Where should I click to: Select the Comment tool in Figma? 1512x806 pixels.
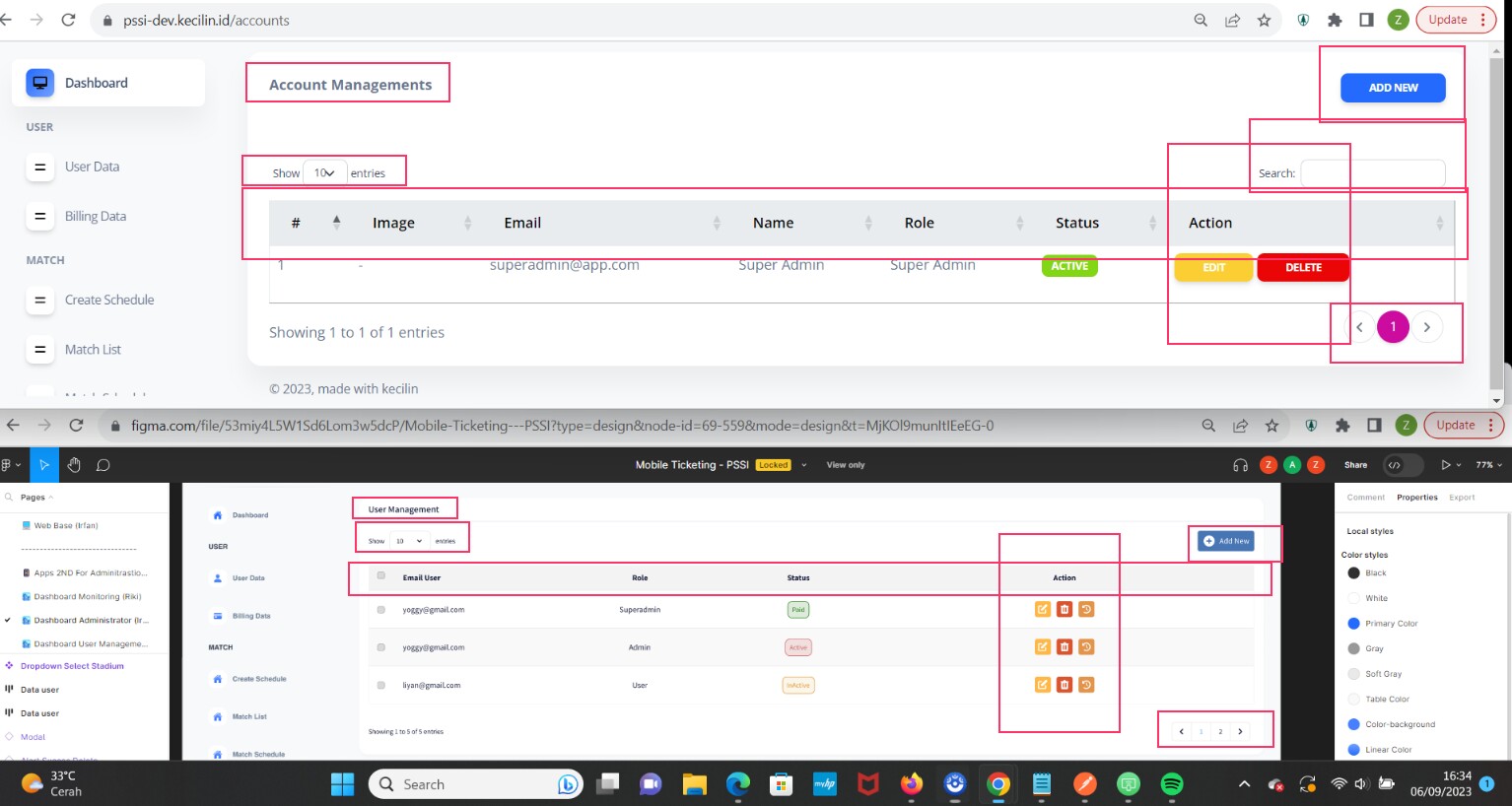point(103,465)
